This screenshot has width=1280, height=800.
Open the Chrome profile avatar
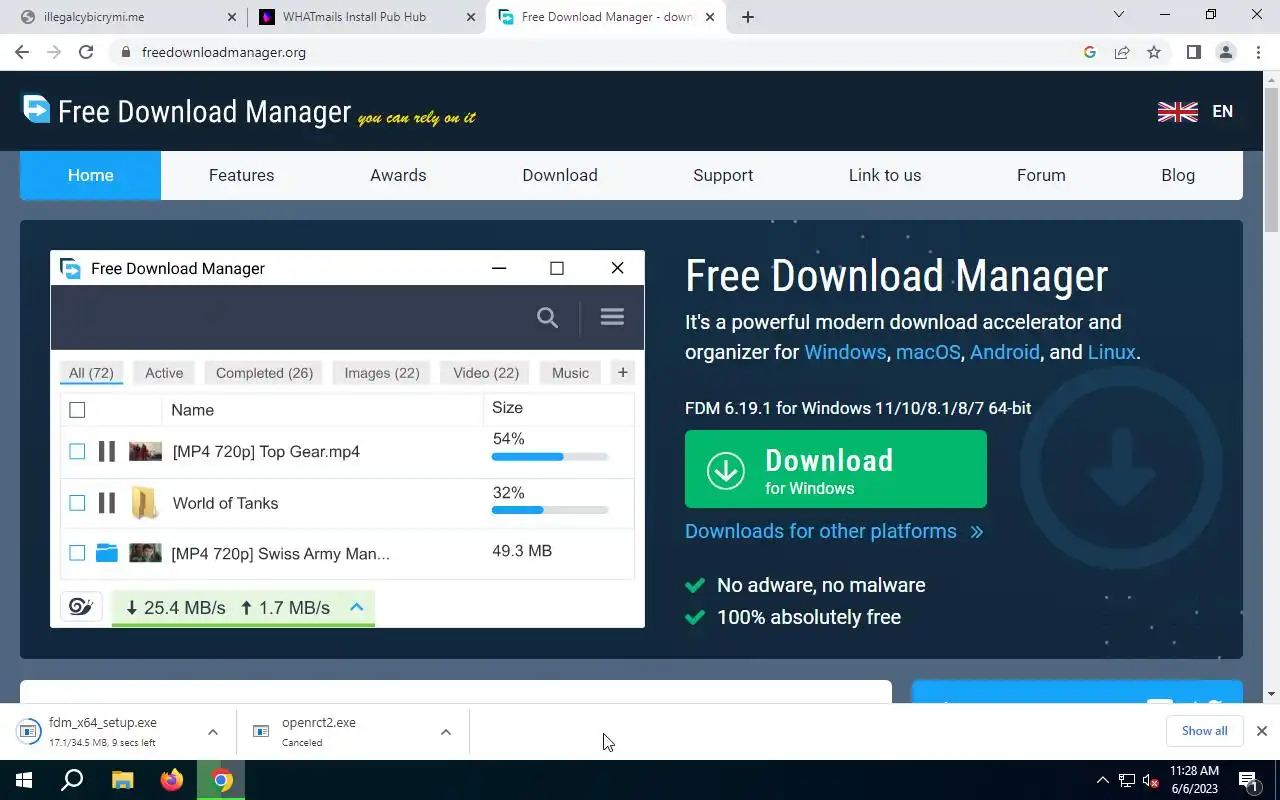[x=1225, y=52]
